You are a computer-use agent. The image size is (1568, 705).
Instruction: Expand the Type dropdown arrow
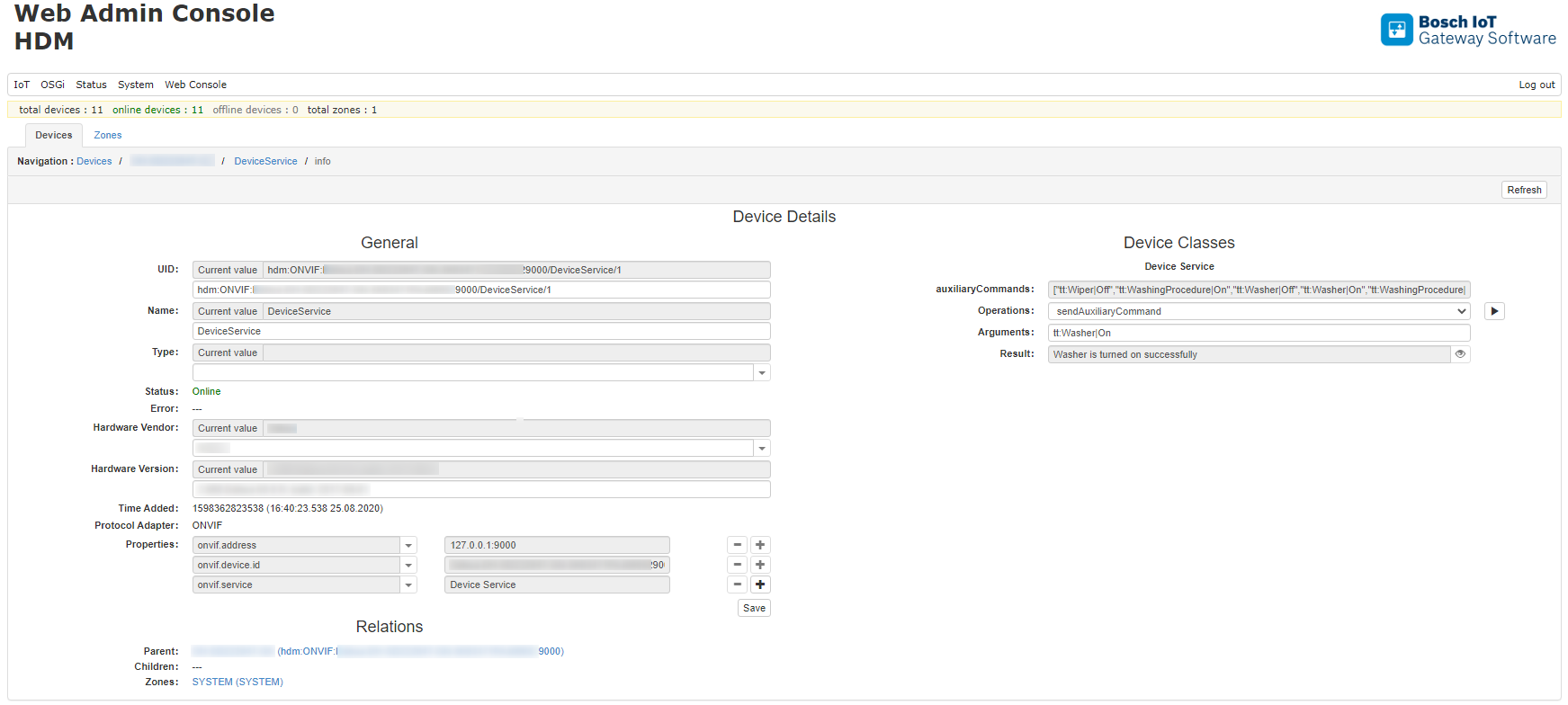762,372
